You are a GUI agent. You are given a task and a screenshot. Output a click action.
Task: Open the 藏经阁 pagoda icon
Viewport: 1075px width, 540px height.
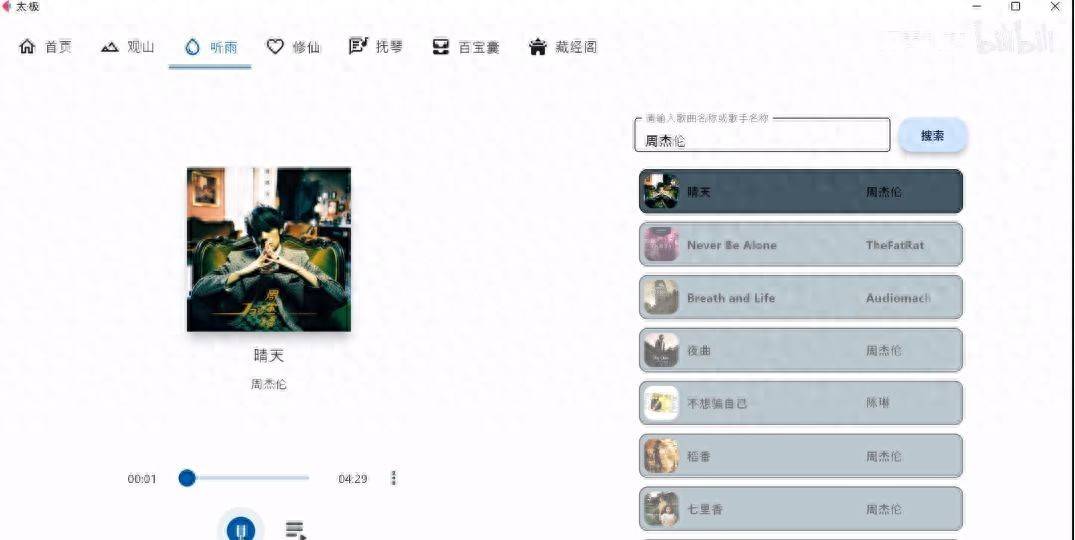538,47
